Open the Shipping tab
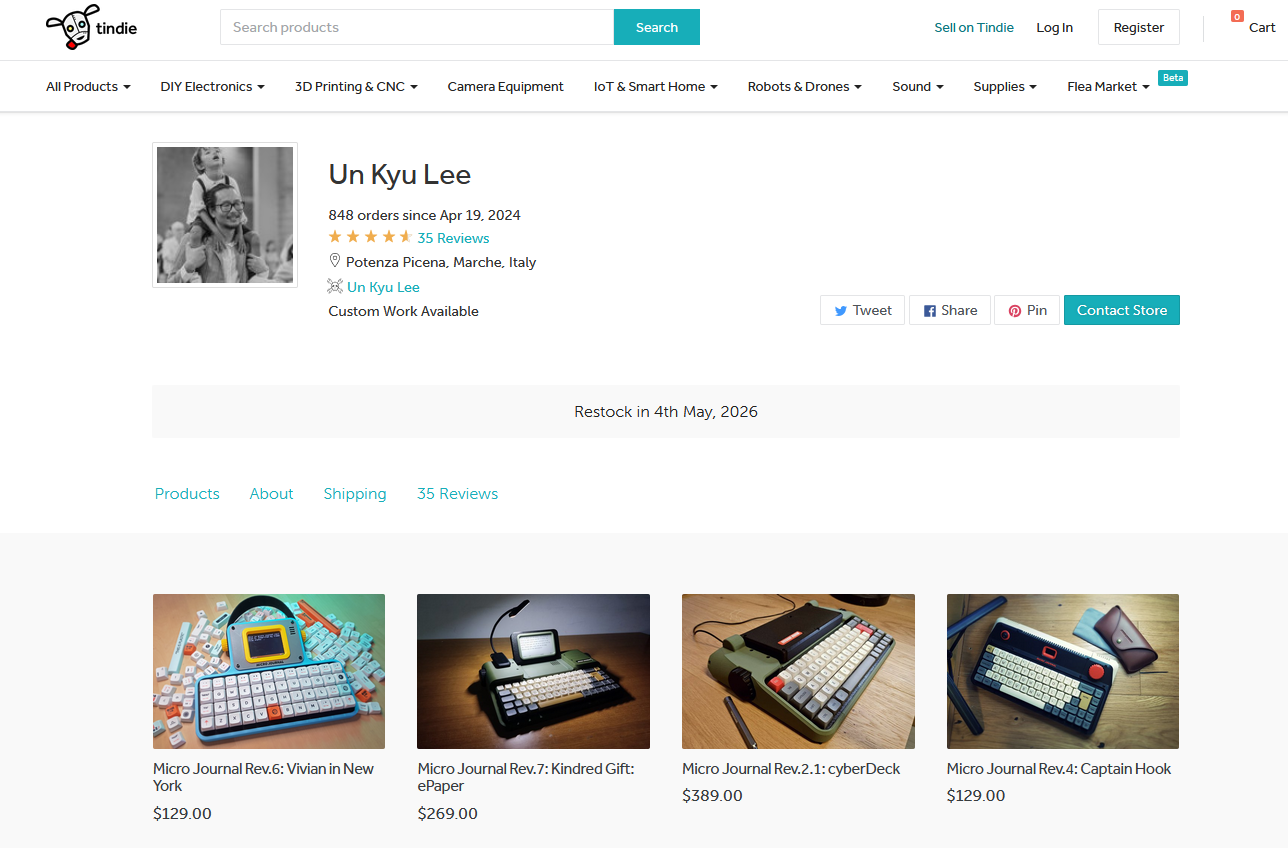The height and width of the screenshot is (848, 1288). tap(355, 494)
